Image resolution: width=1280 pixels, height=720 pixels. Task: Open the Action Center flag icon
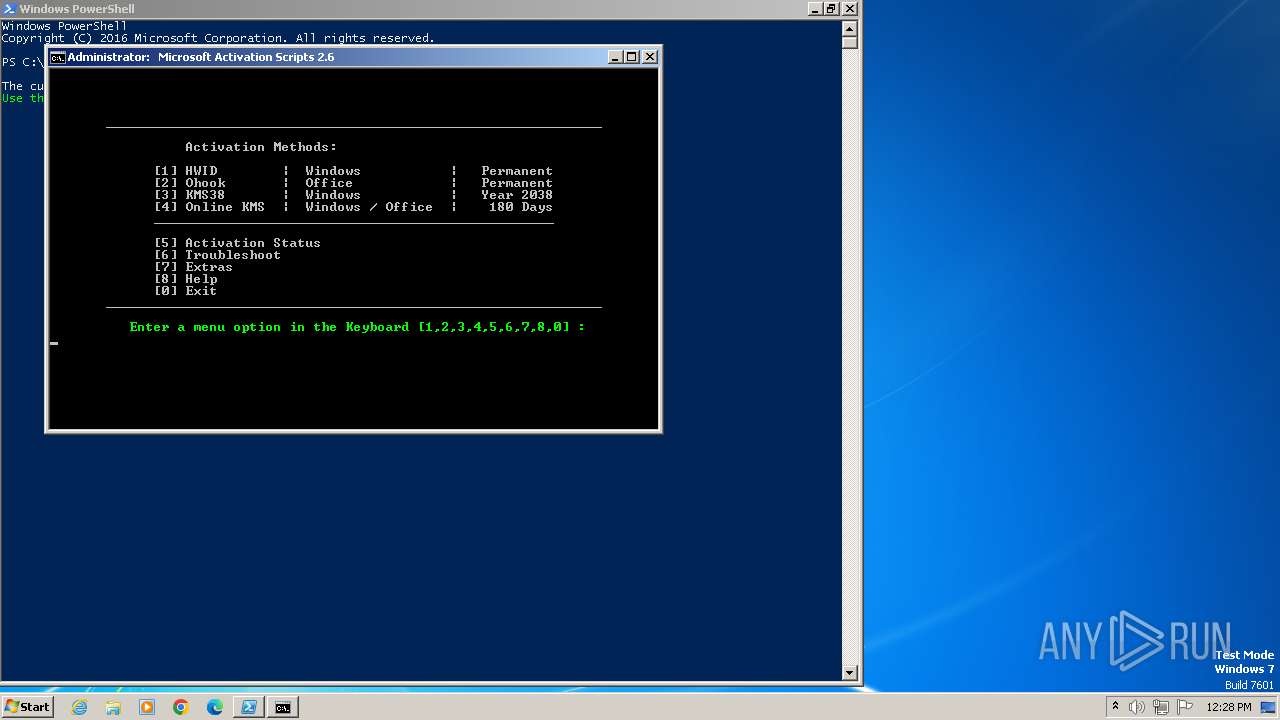click(x=1185, y=707)
